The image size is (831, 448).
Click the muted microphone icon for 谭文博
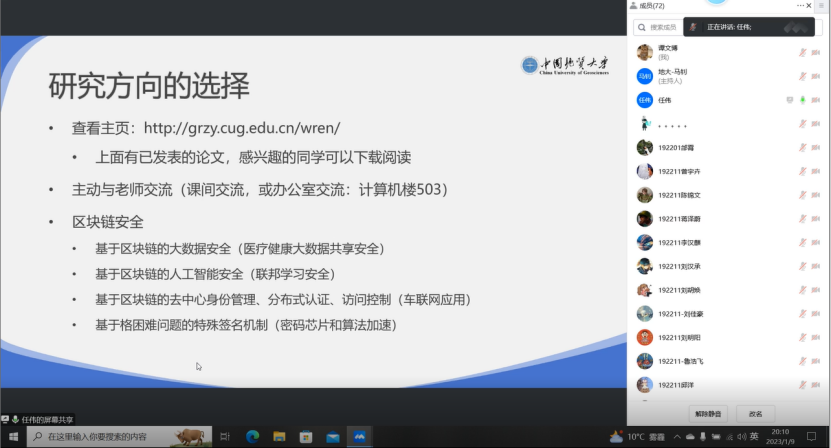802,52
